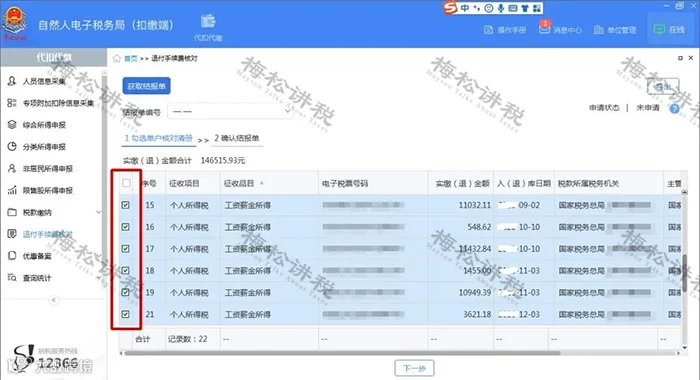Click the table horizontal scrollbar
Viewport: 700px width, 380px height.
pos(342,353)
